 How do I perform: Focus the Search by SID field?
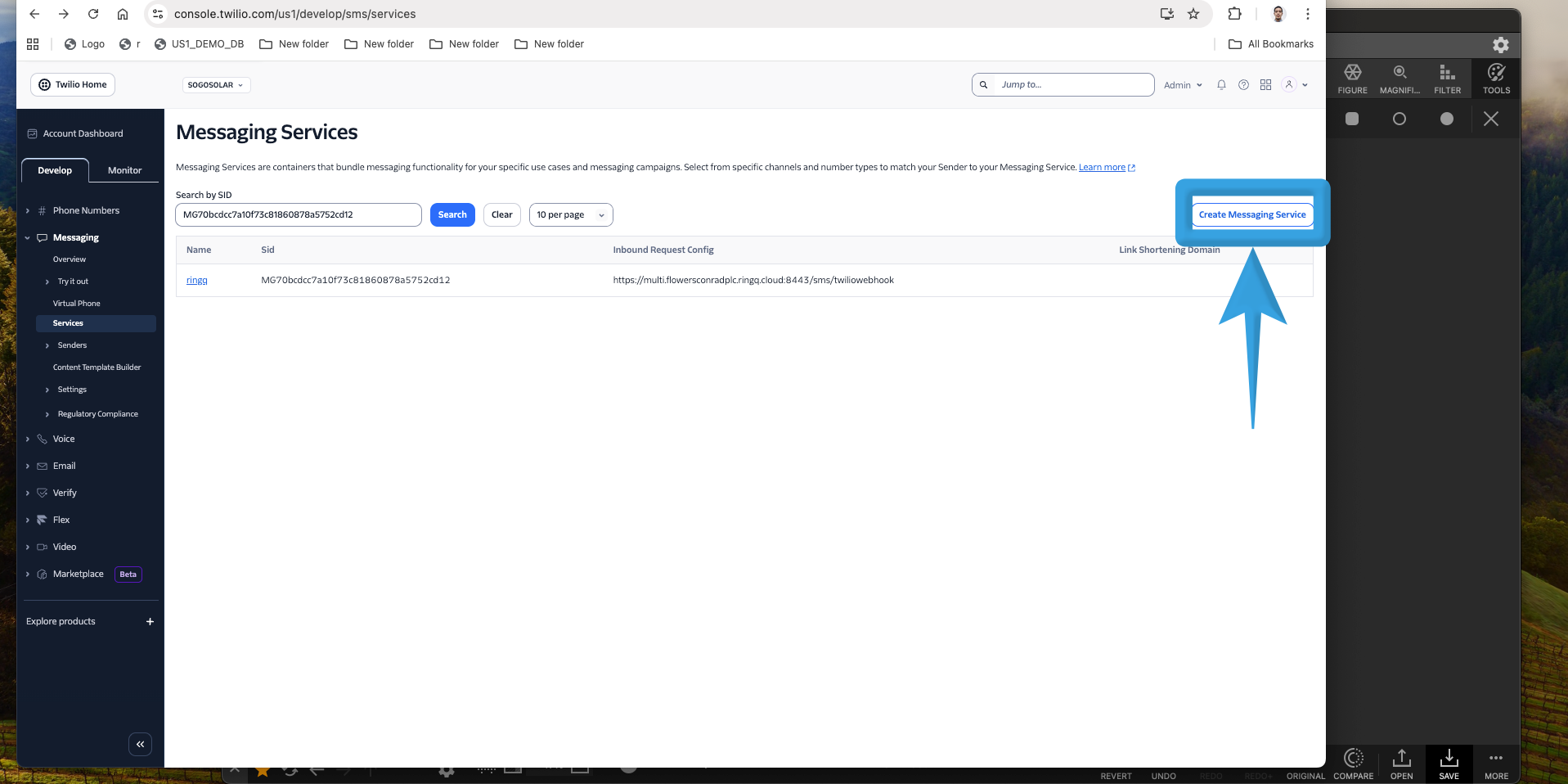(299, 215)
